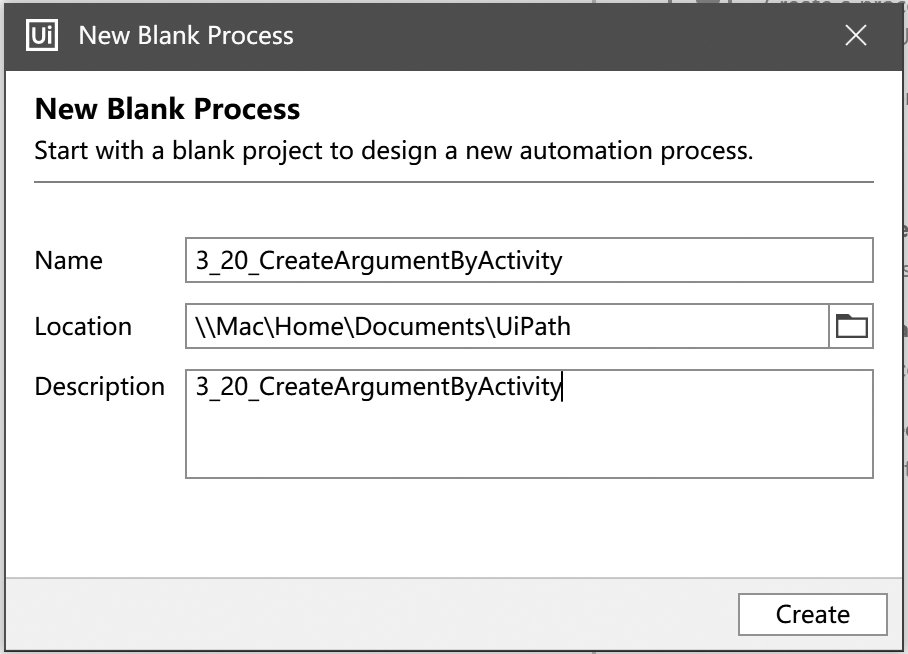Click the subtitle about automation process
The image size is (908, 654).
click(394, 151)
